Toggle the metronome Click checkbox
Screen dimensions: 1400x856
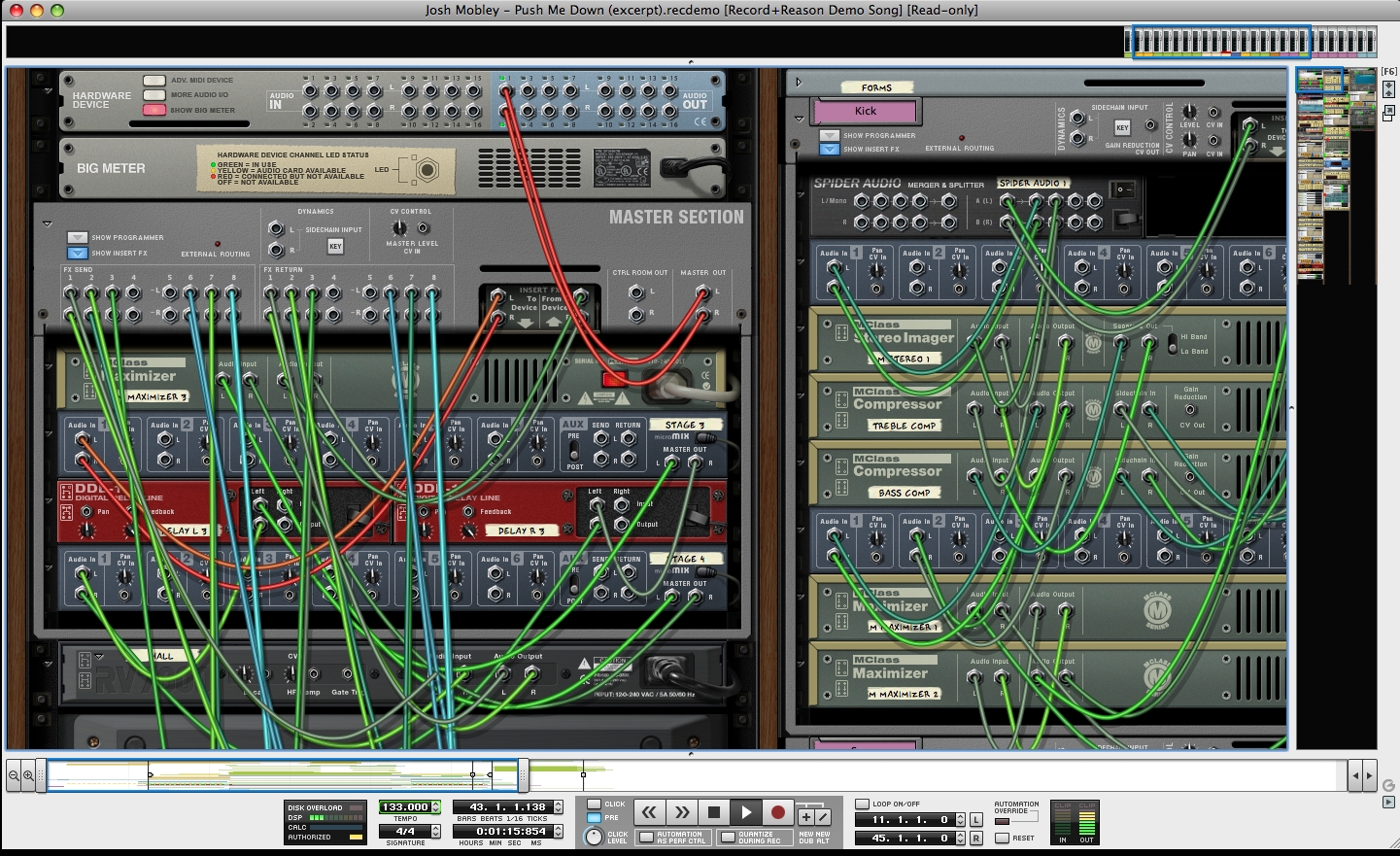[594, 805]
